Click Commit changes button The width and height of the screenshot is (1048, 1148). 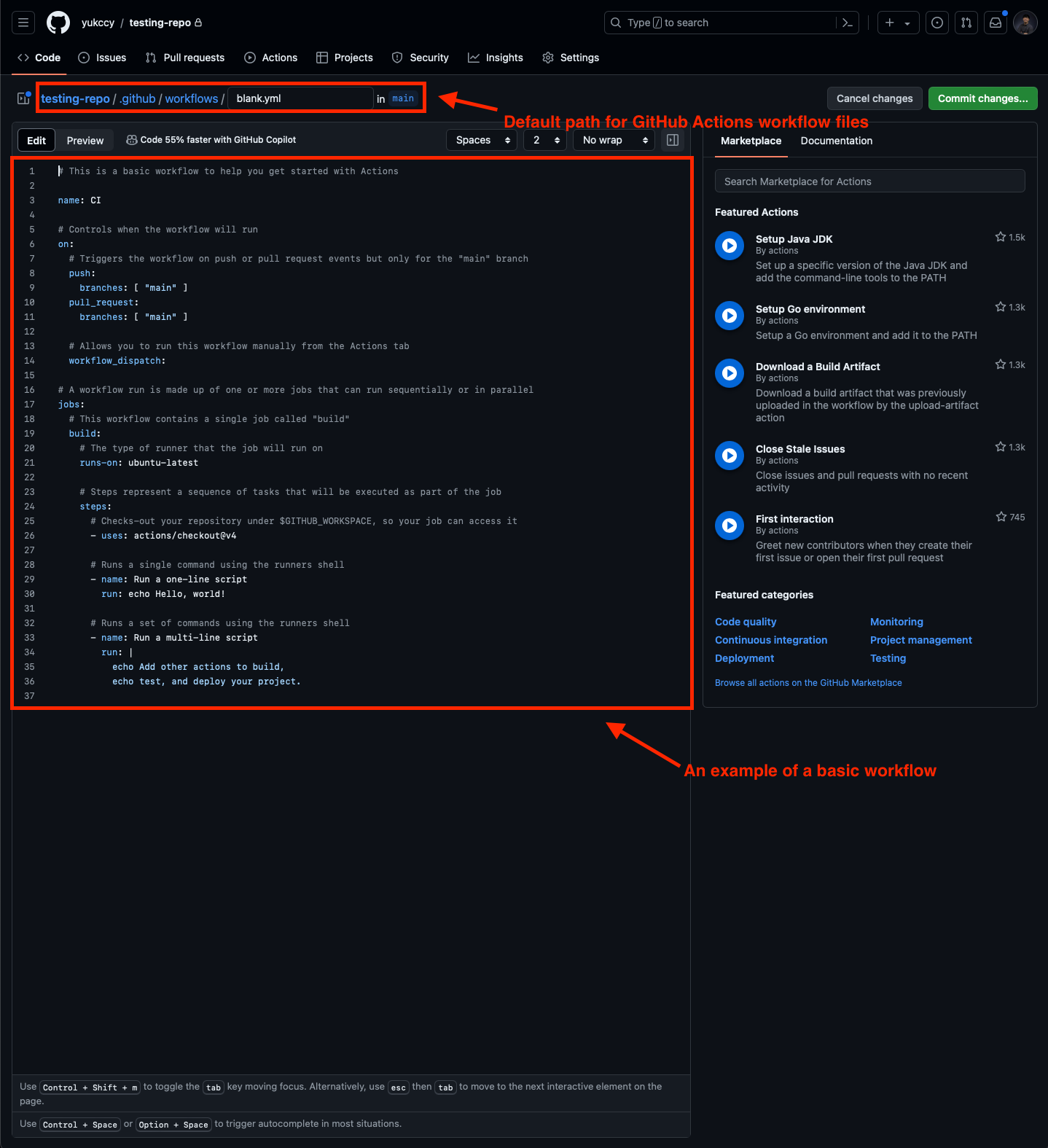[982, 98]
